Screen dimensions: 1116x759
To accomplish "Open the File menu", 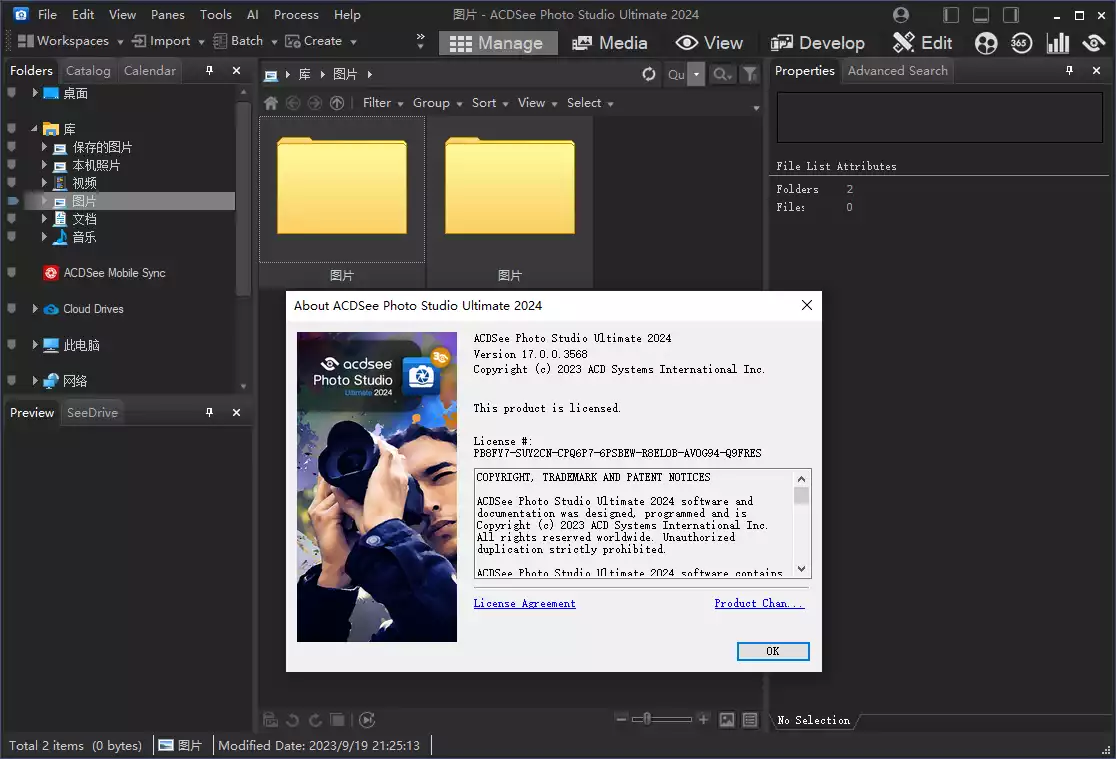I will [x=47, y=14].
